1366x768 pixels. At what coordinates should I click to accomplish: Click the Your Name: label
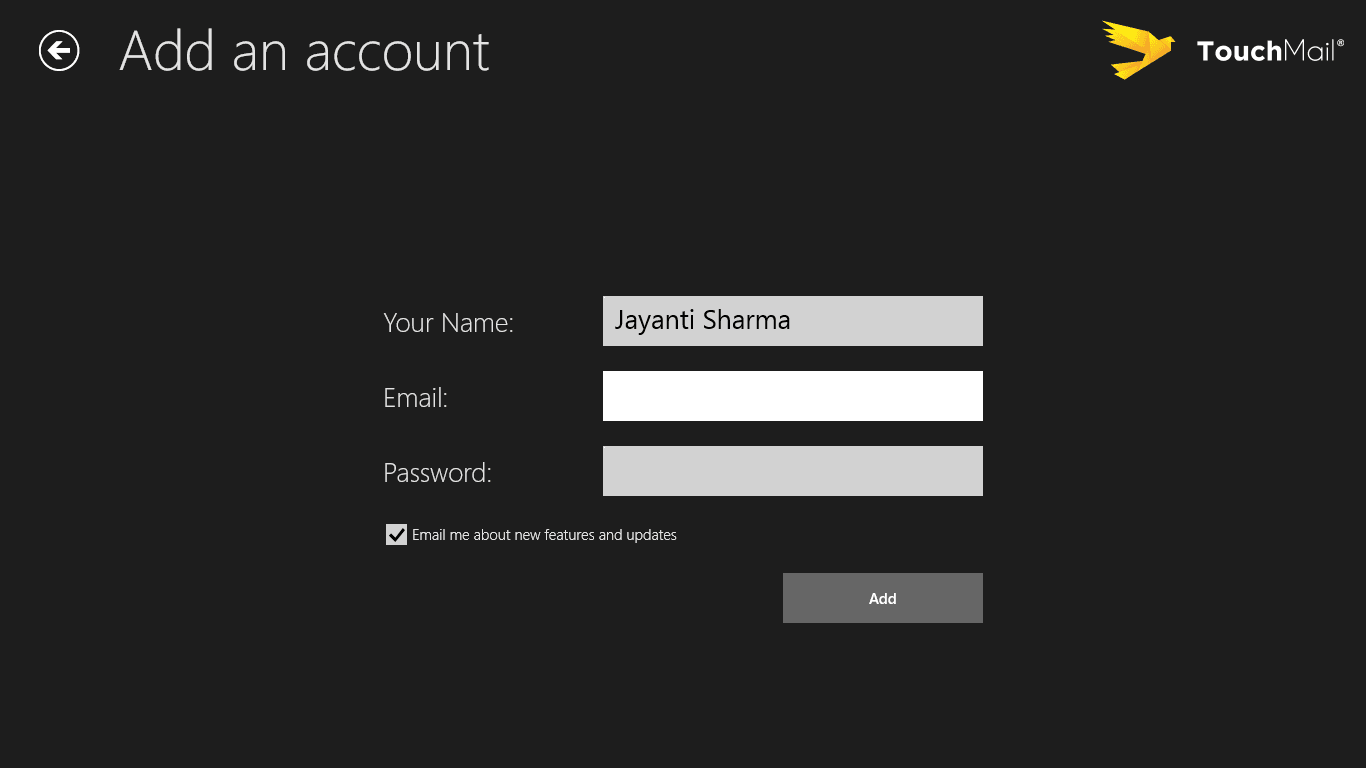tap(448, 323)
